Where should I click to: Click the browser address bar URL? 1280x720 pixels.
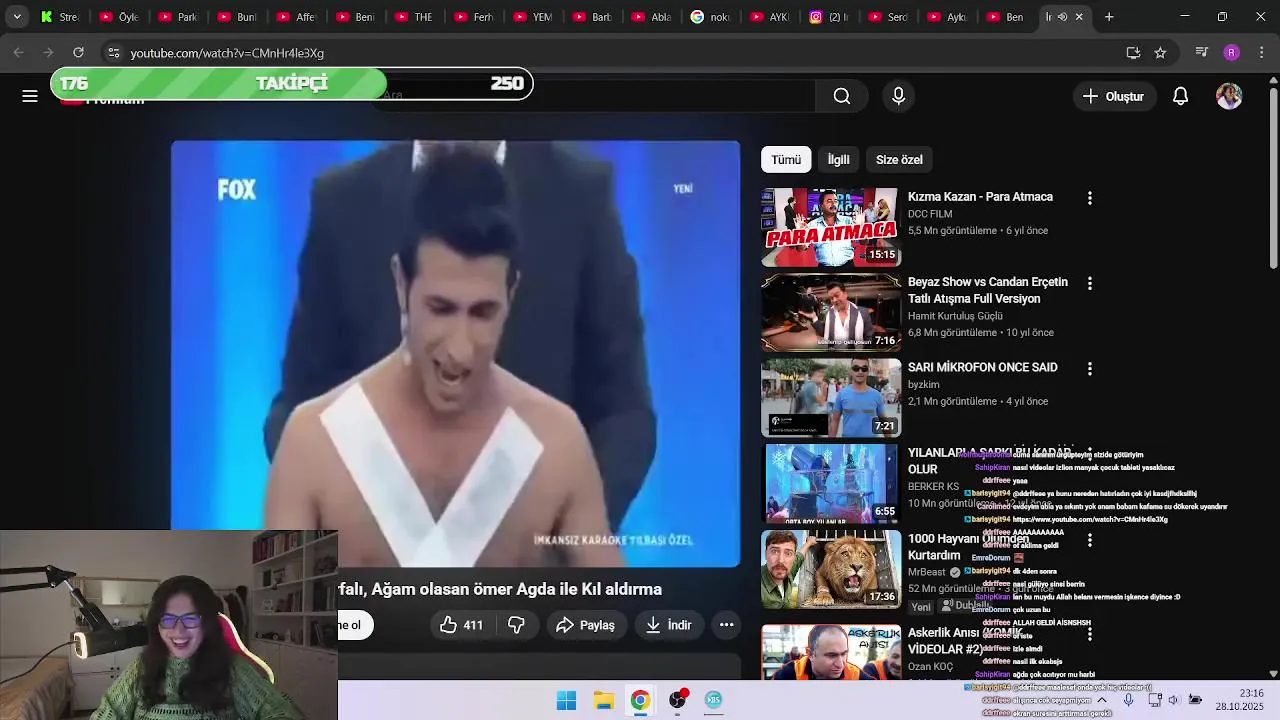(227, 53)
